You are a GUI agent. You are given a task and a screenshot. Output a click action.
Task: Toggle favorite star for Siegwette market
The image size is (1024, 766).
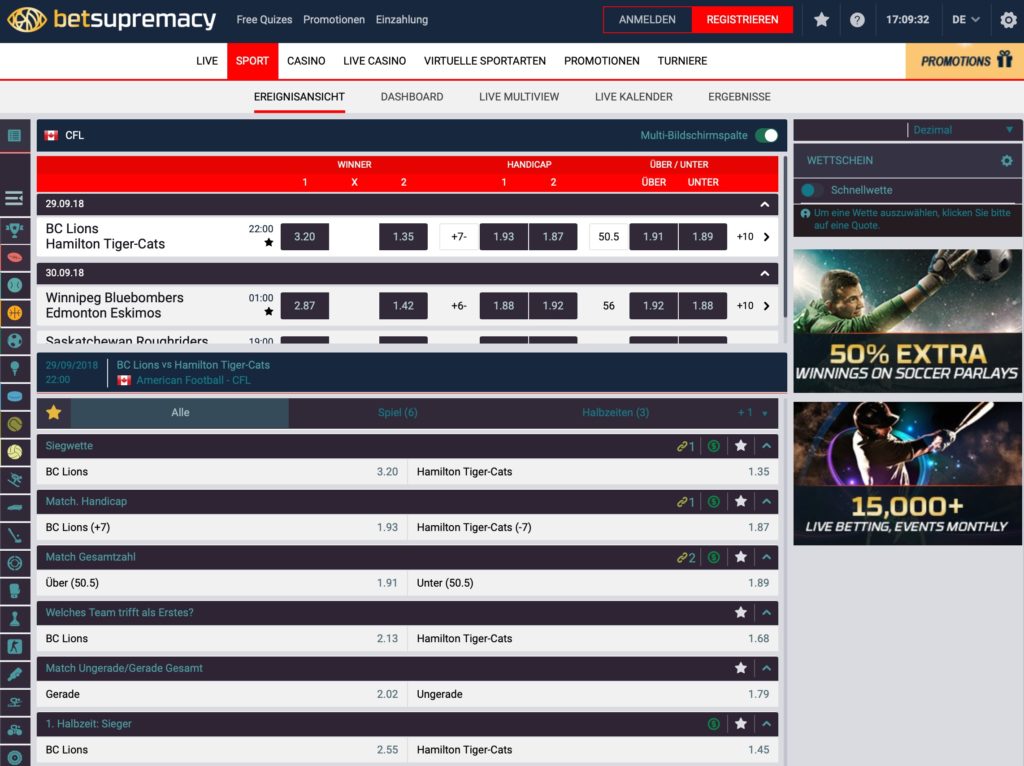(x=741, y=446)
